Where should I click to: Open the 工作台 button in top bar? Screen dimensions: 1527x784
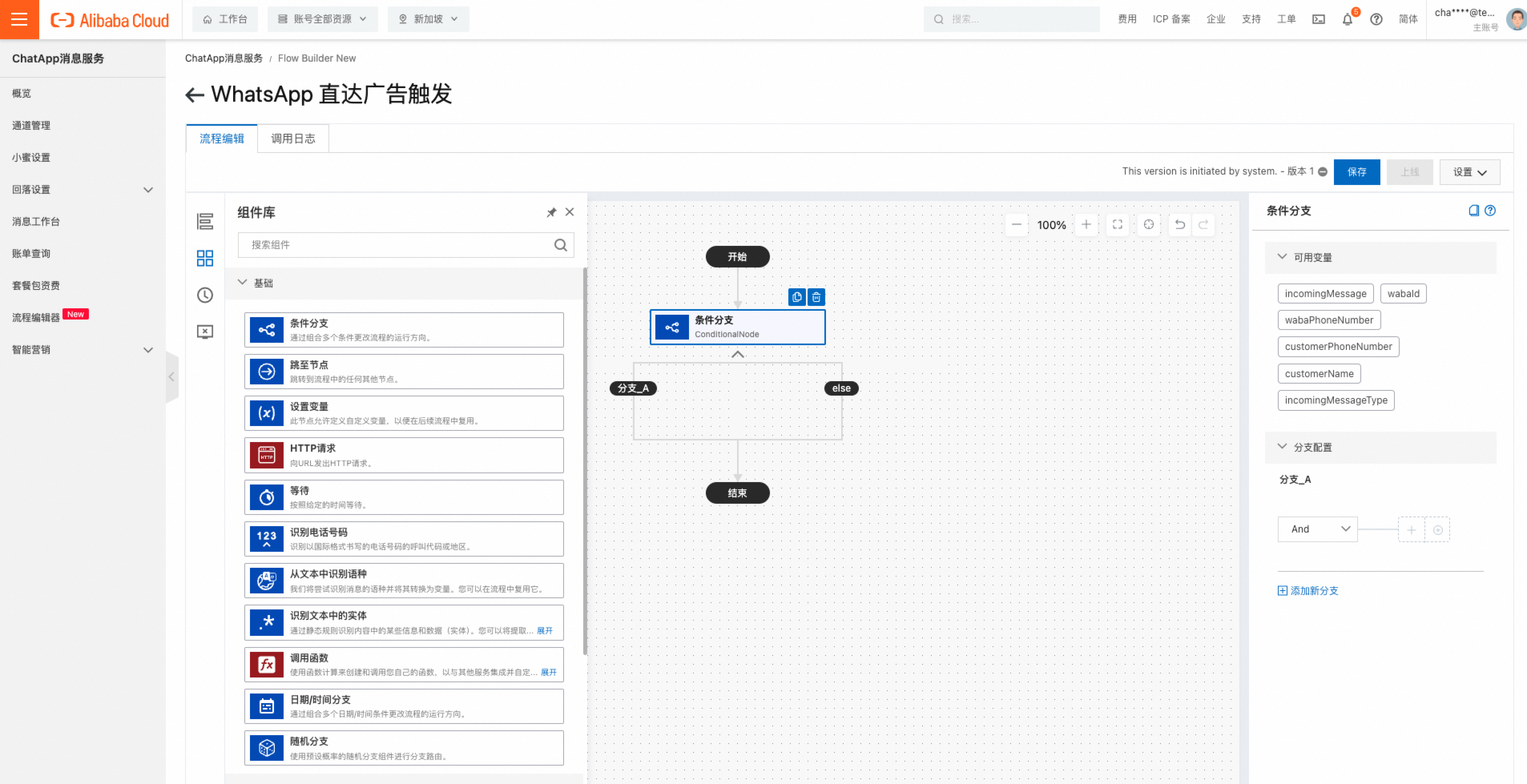(225, 19)
